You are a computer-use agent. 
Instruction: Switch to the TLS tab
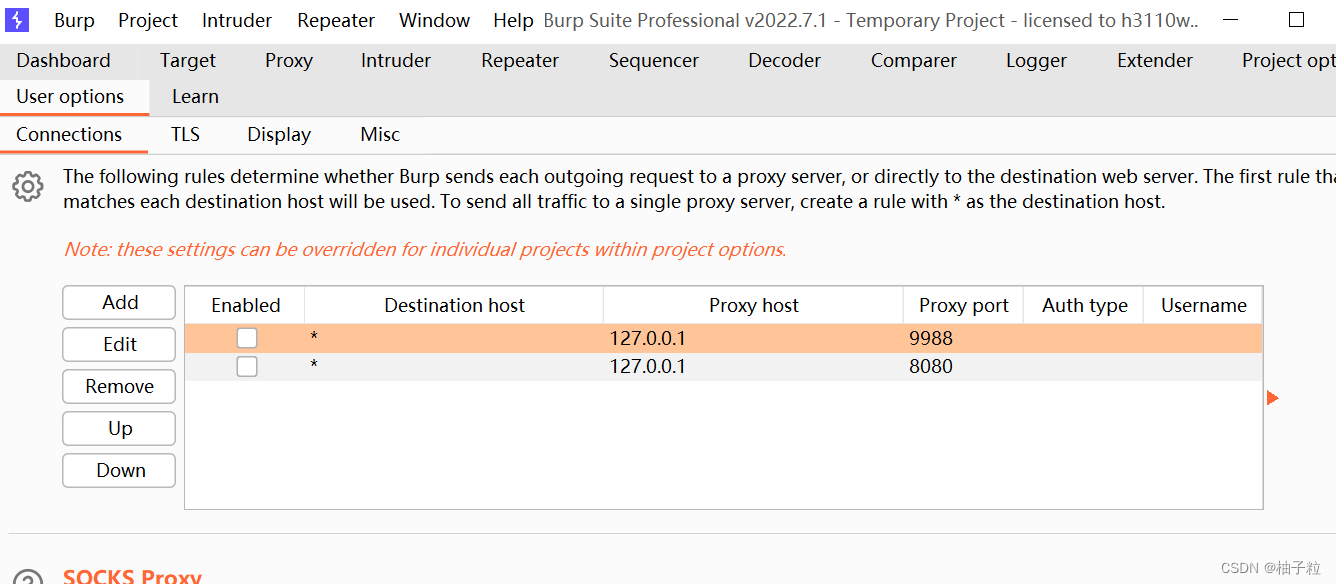click(x=185, y=134)
